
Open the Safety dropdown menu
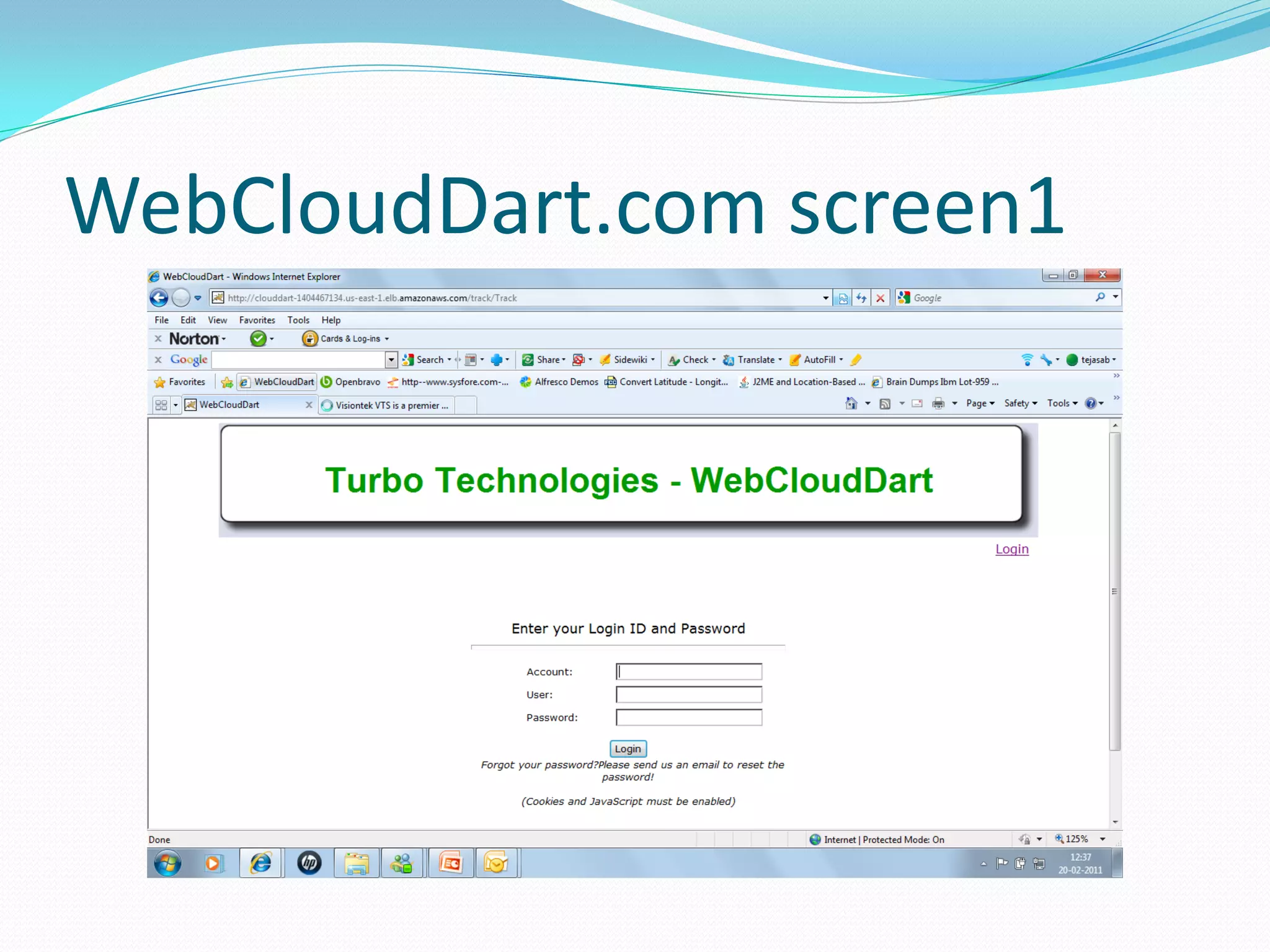(x=1021, y=403)
